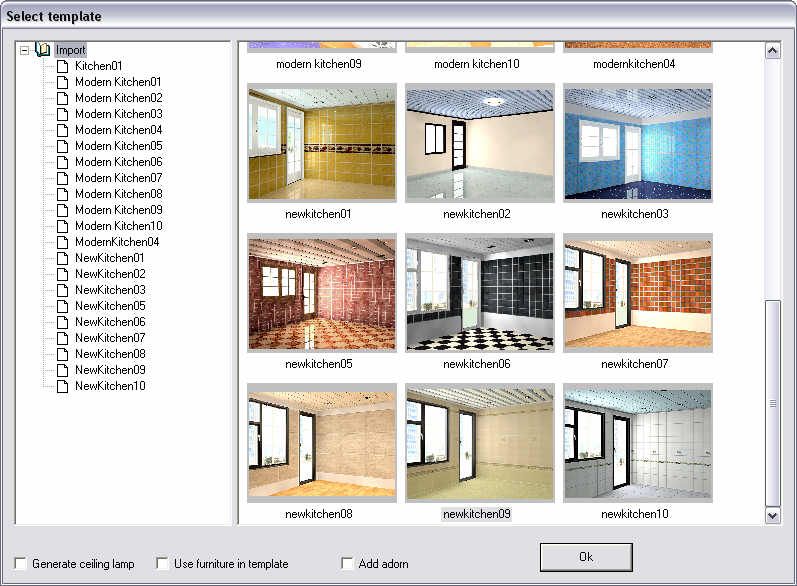Screen dimensions: 797x586
Task: Select the newkitchen06 black tile thumbnail
Action: click(480, 293)
